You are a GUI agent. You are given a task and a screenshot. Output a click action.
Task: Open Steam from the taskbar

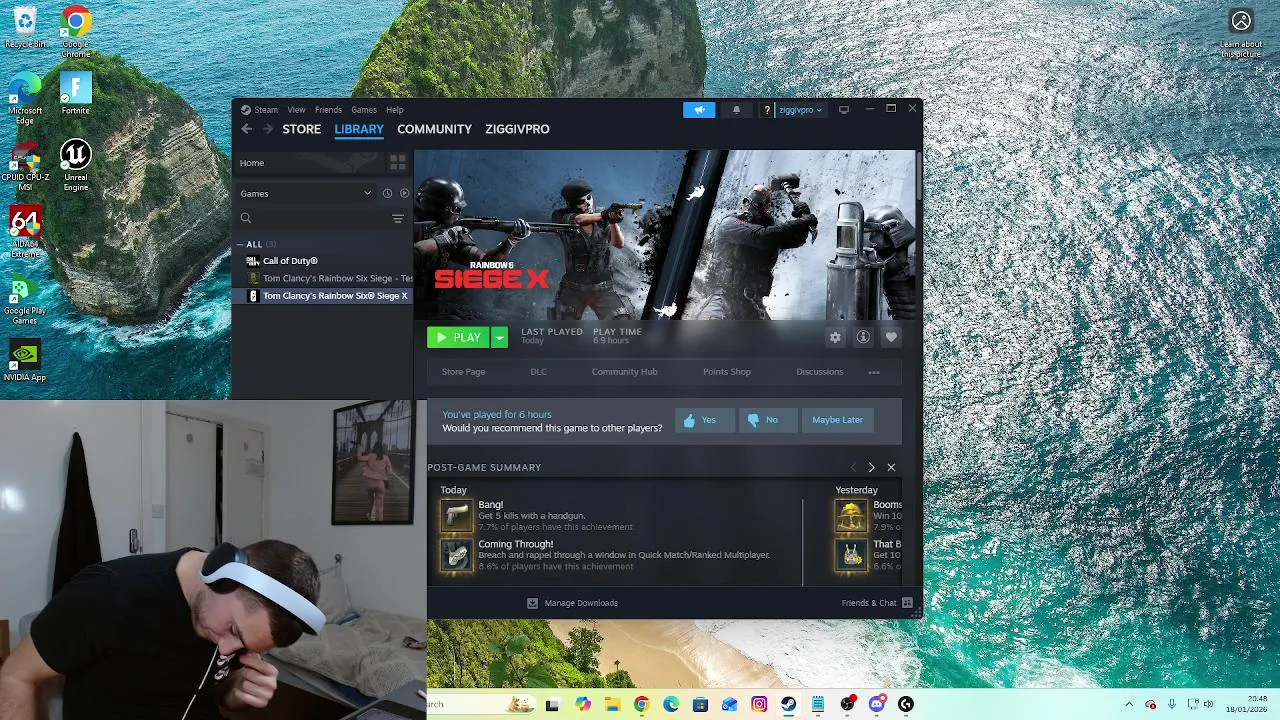789,704
